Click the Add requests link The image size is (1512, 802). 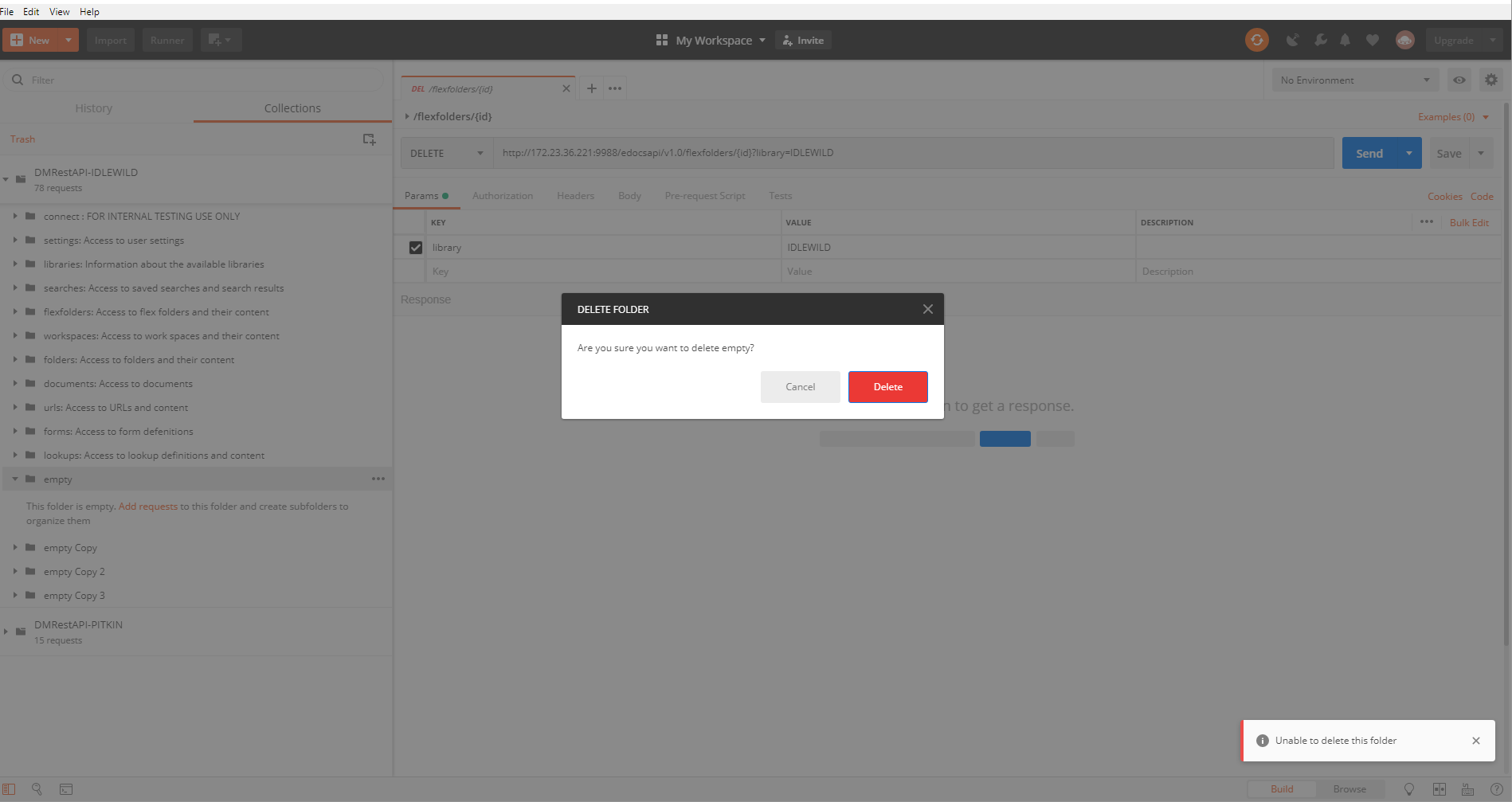coord(148,506)
